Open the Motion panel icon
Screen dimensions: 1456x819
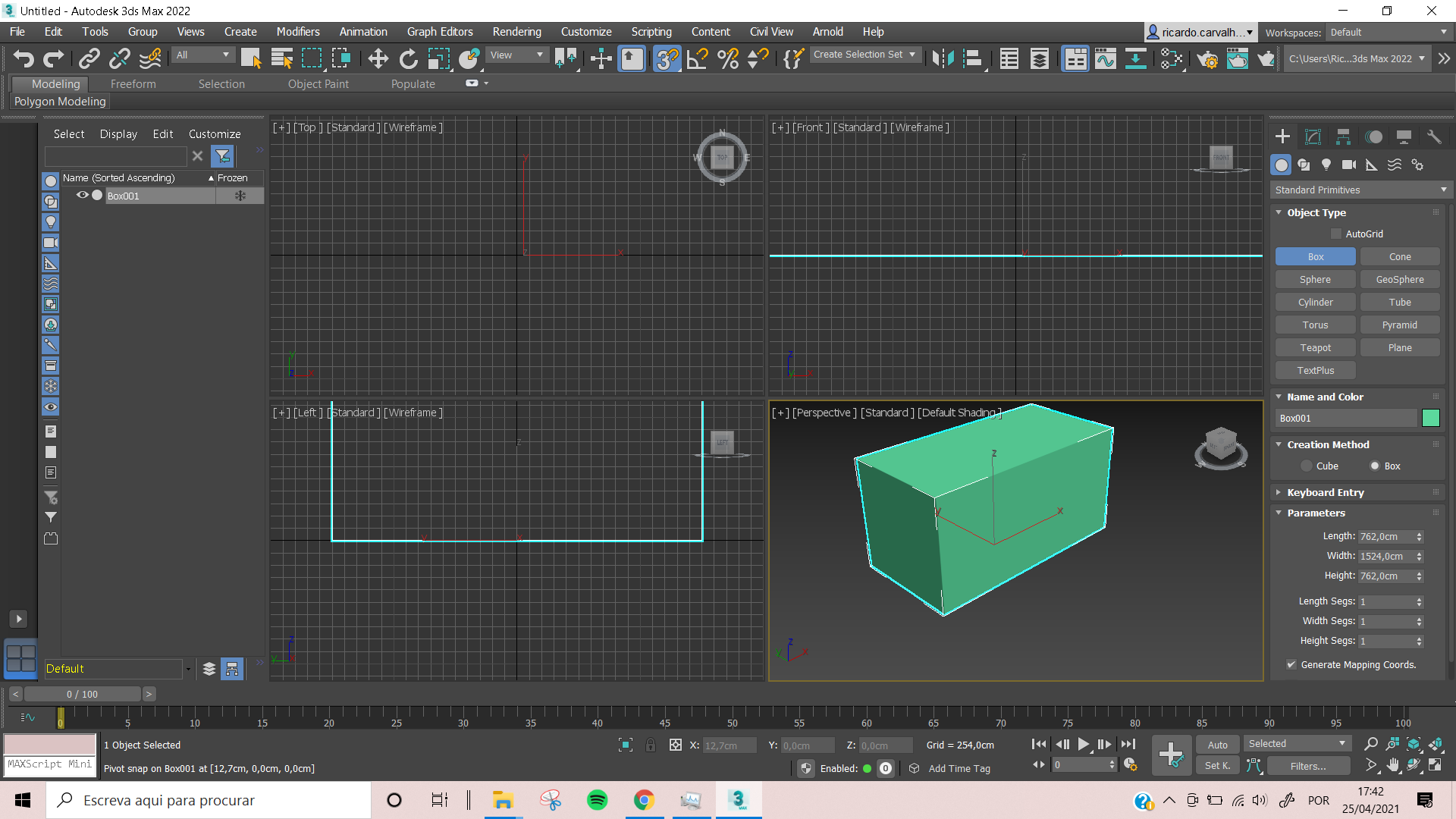tap(1373, 136)
